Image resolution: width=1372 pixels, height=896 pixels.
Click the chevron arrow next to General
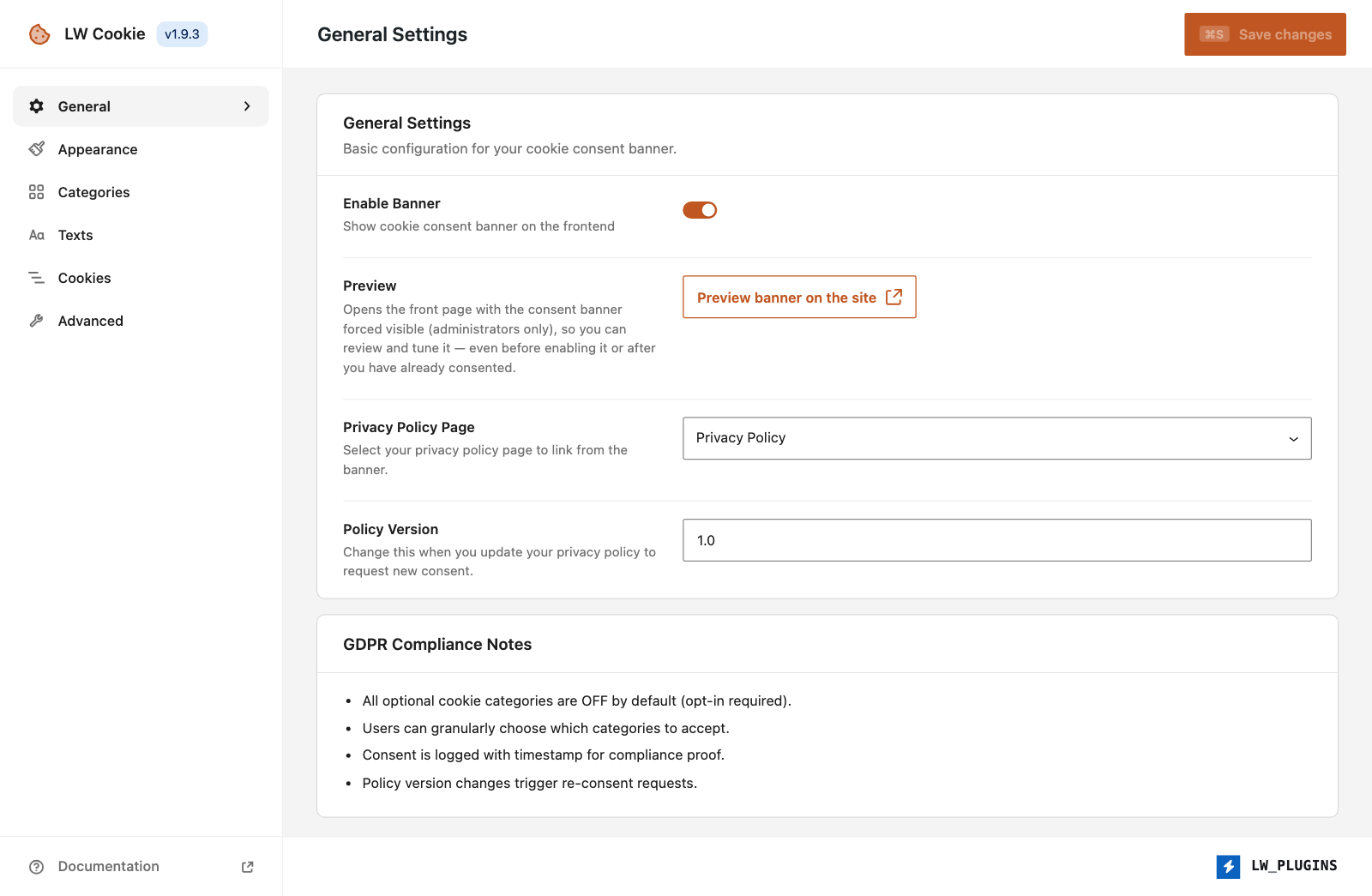point(247,106)
